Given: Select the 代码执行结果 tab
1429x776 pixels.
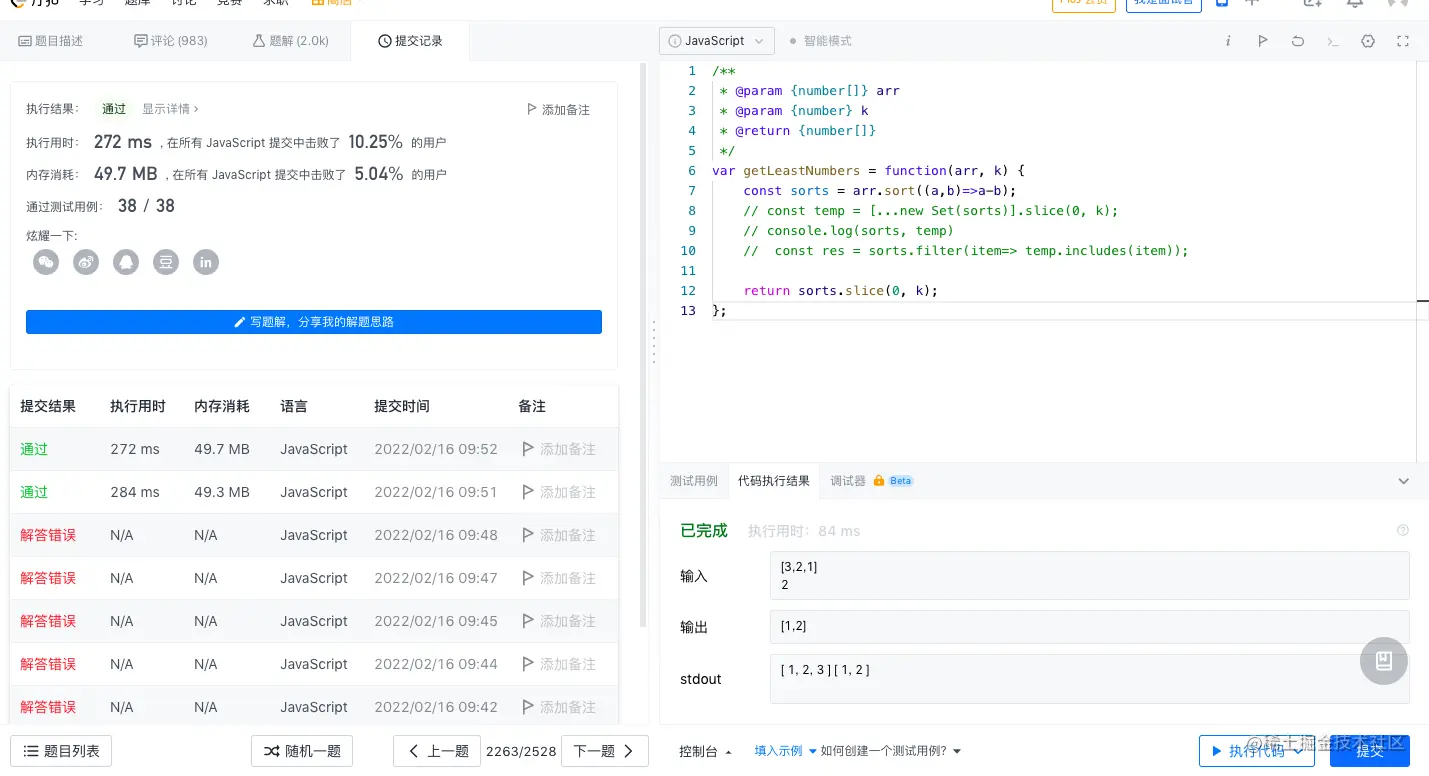Looking at the screenshot, I should click(x=774, y=481).
